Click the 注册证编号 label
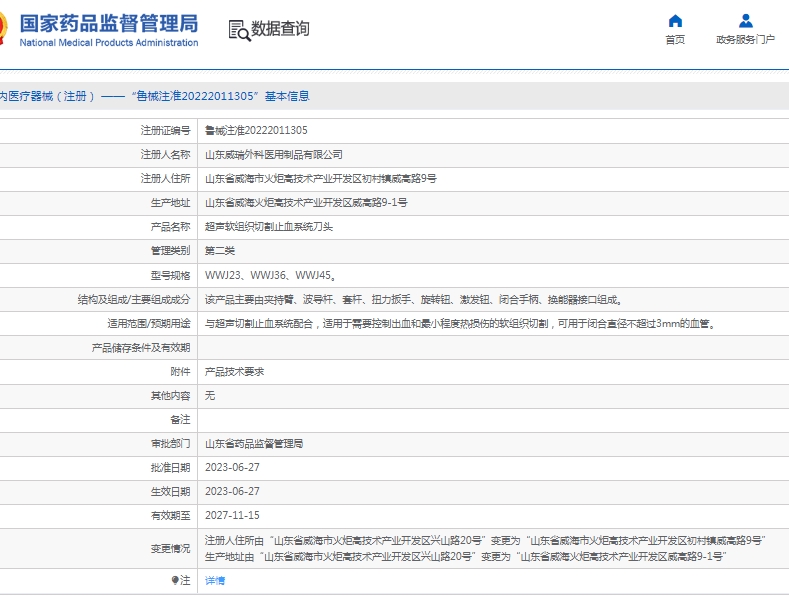The height and width of the screenshot is (599, 789). (x=166, y=131)
